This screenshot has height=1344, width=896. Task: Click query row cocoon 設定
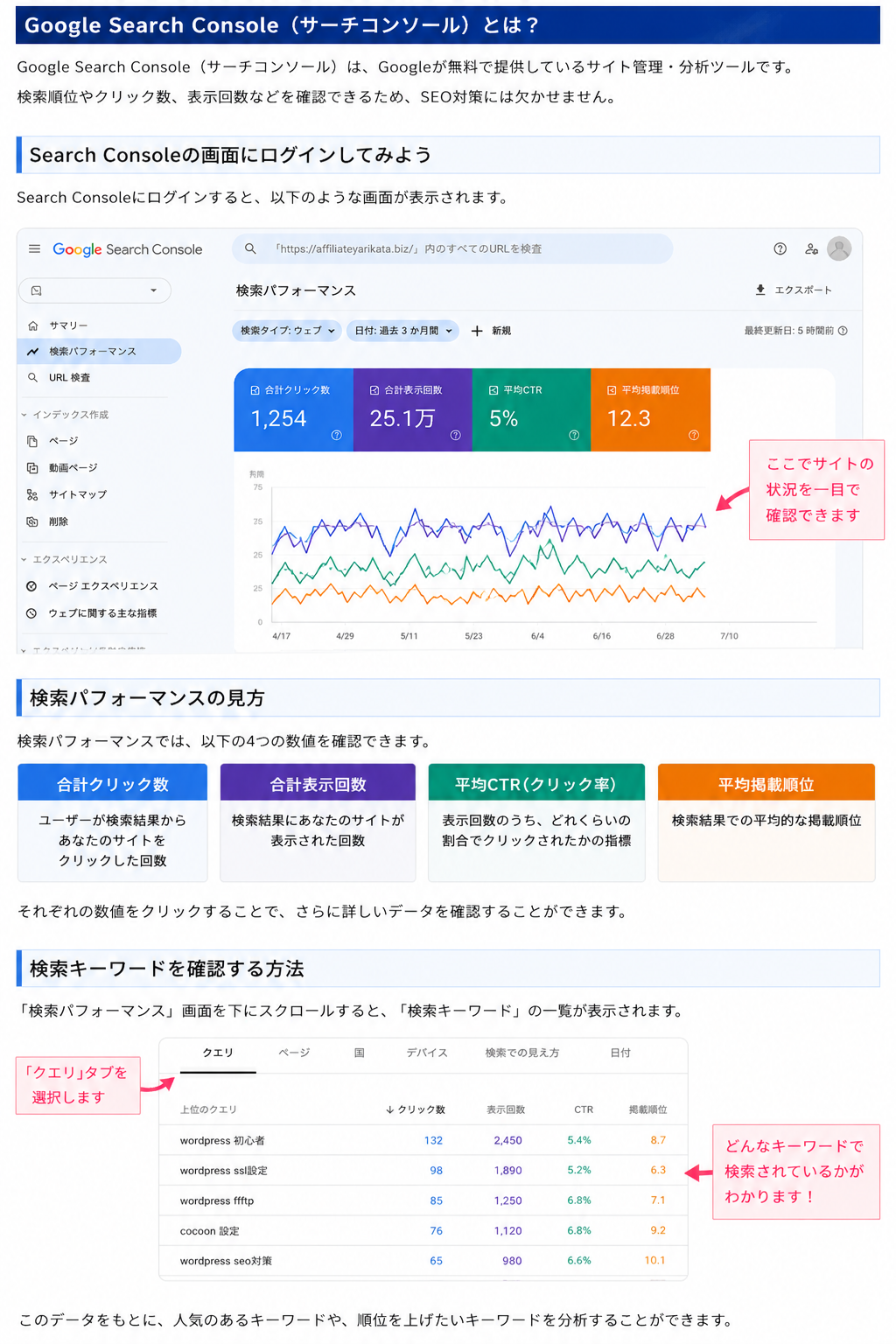tap(423, 1231)
